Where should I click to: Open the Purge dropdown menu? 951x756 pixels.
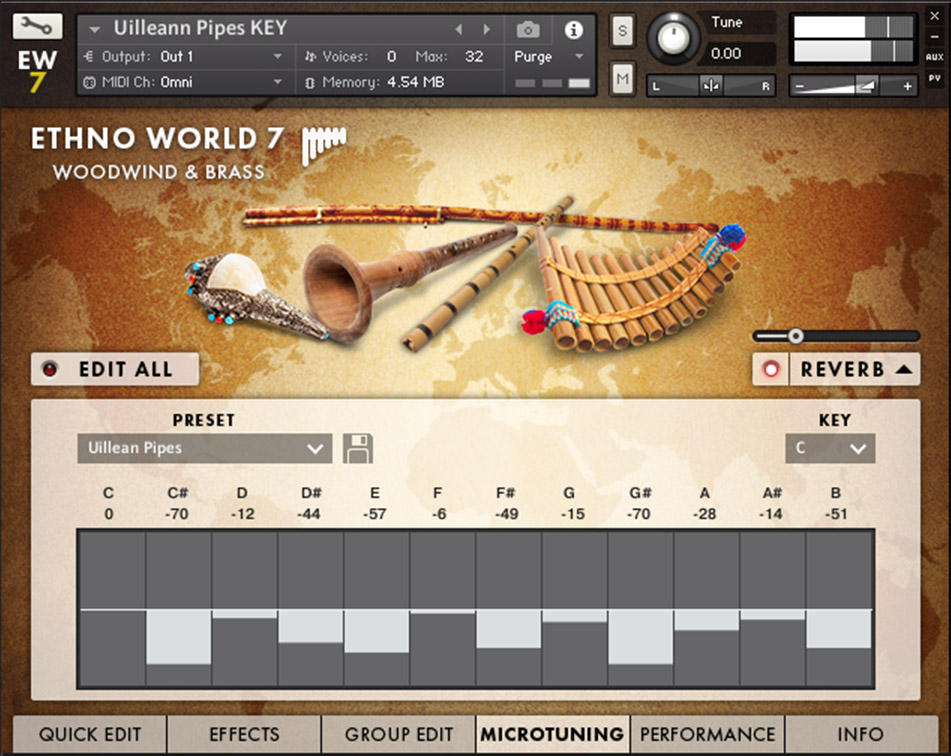pyautogui.click(x=549, y=56)
